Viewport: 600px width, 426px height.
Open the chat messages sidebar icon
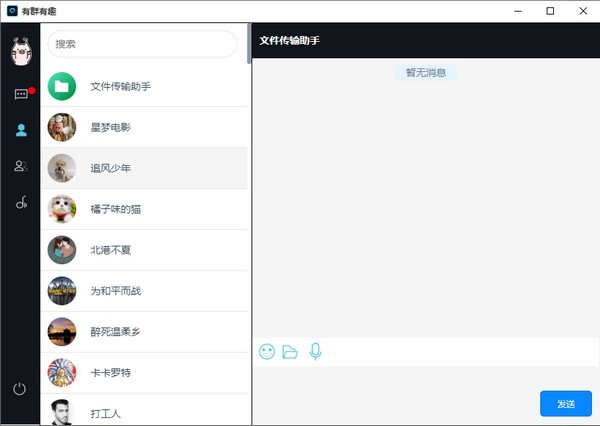(x=20, y=94)
